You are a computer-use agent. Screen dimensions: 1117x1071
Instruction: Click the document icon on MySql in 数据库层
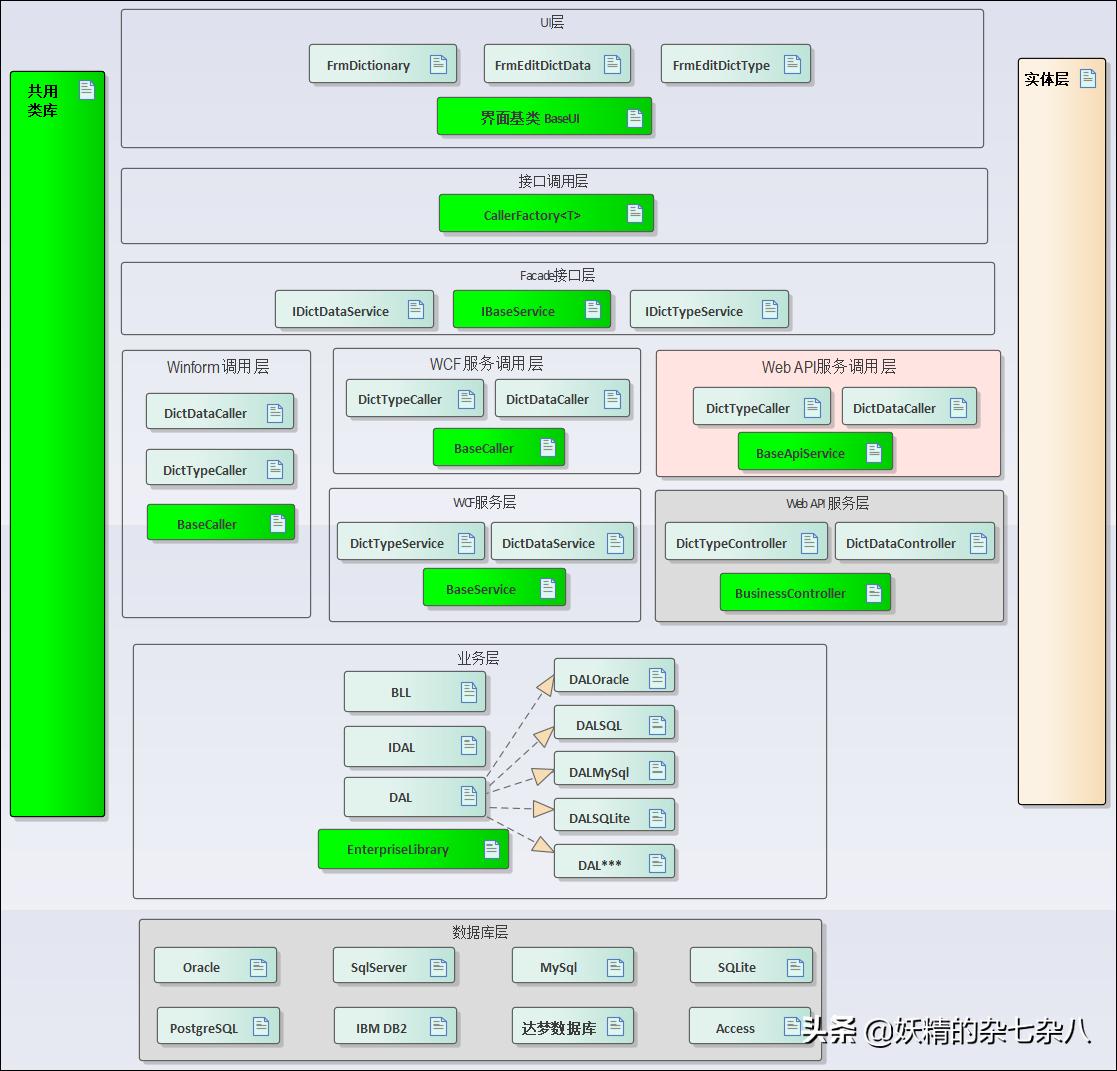tap(615, 965)
